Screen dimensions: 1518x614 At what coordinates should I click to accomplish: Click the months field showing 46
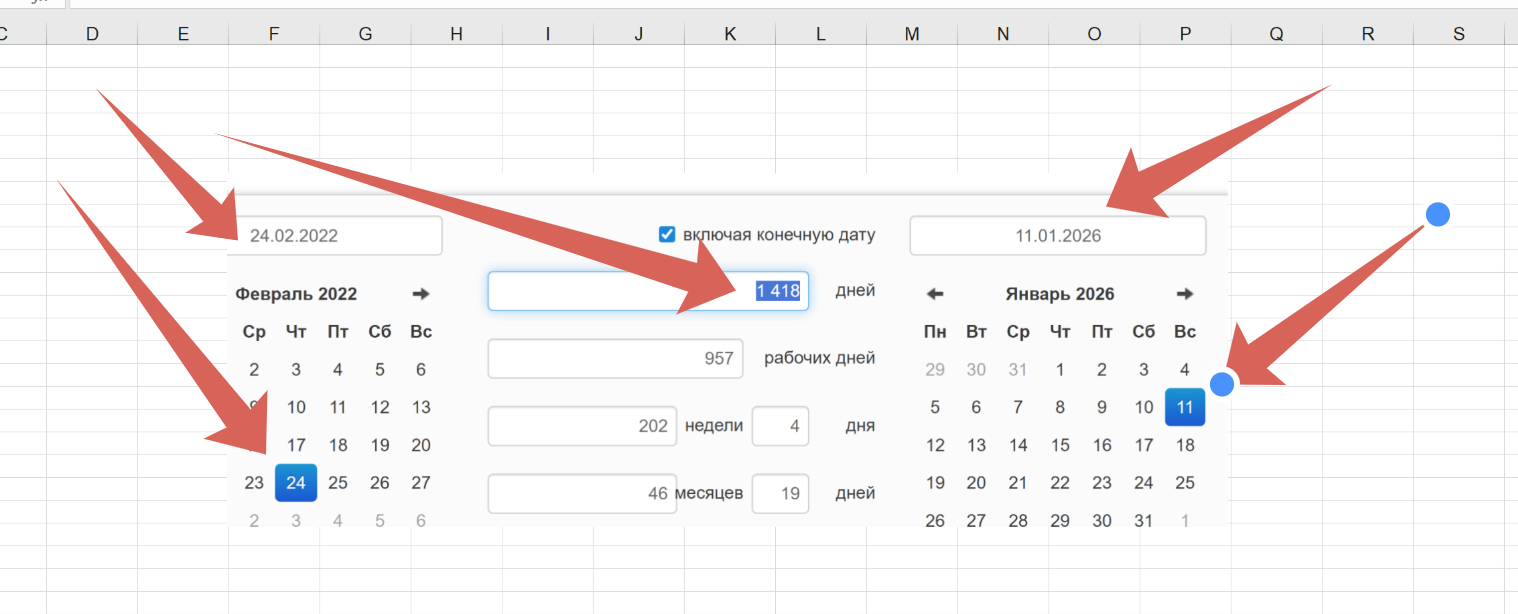tap(582, 493)
